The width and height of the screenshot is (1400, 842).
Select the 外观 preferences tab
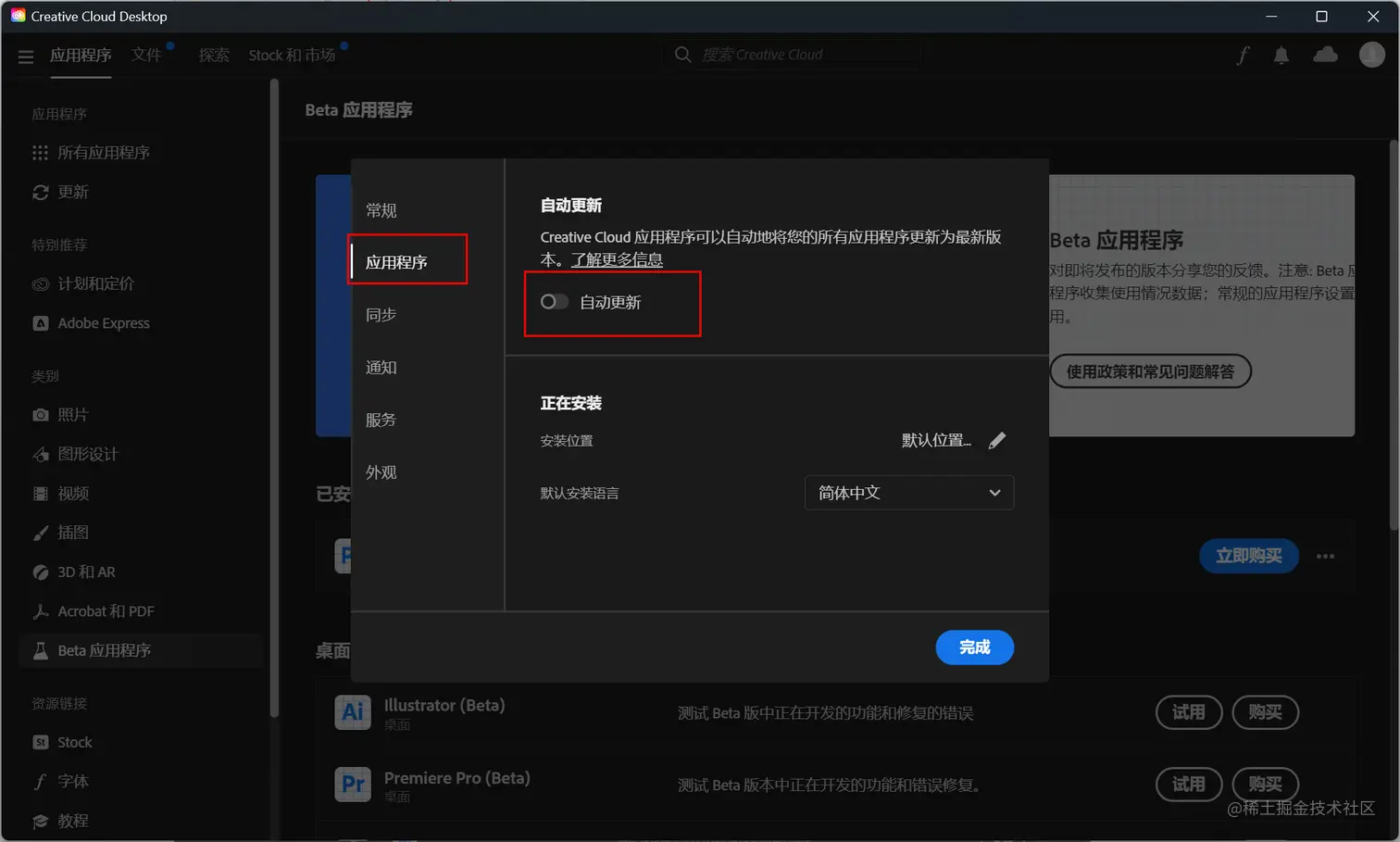381,472
